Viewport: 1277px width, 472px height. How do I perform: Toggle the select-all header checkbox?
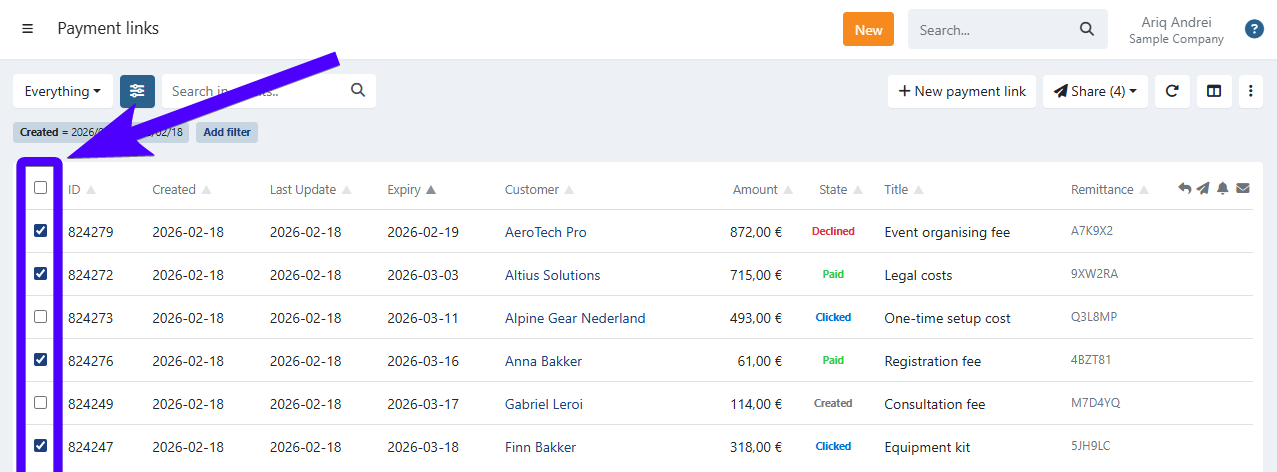coord(41,187)
